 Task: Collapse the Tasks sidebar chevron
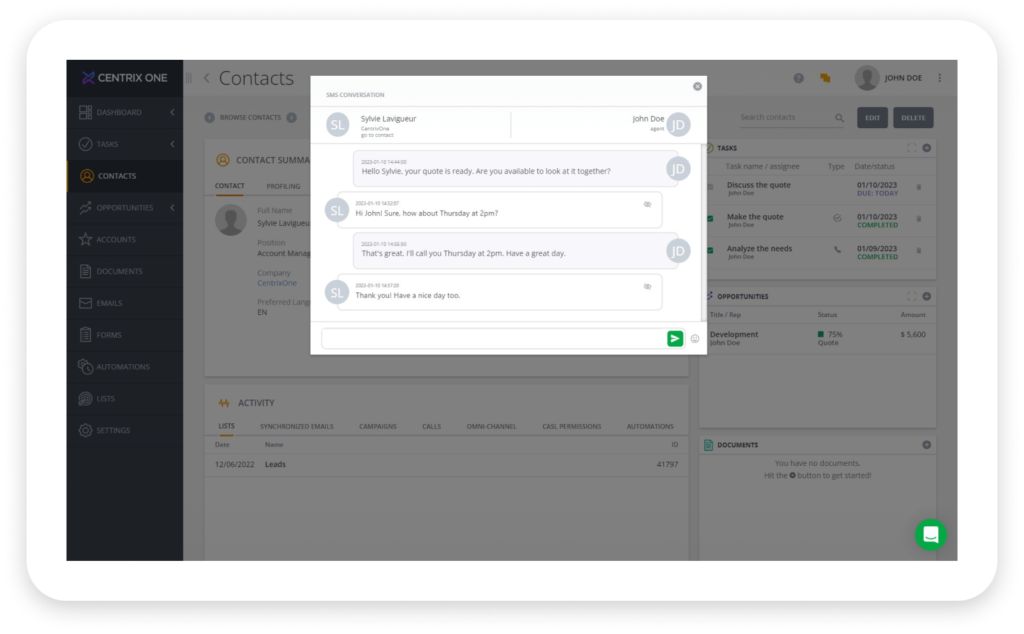pyautogui.click(x=173, y=144)
